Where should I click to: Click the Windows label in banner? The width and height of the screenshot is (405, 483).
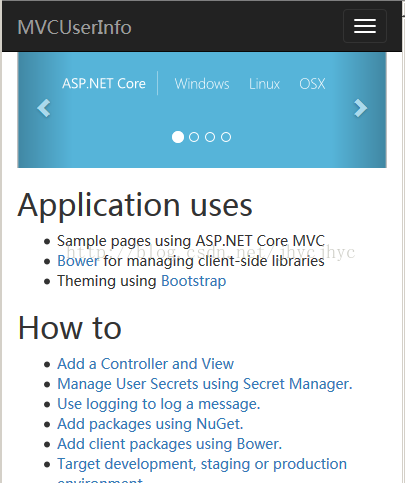[202, 84]
